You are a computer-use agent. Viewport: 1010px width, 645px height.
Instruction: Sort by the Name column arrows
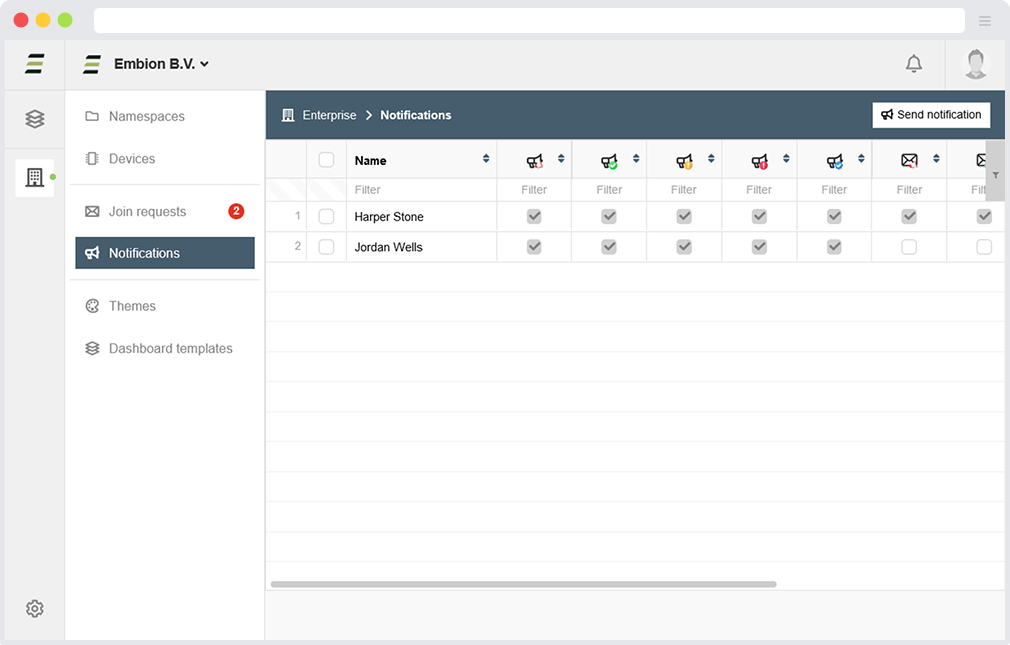486,160
